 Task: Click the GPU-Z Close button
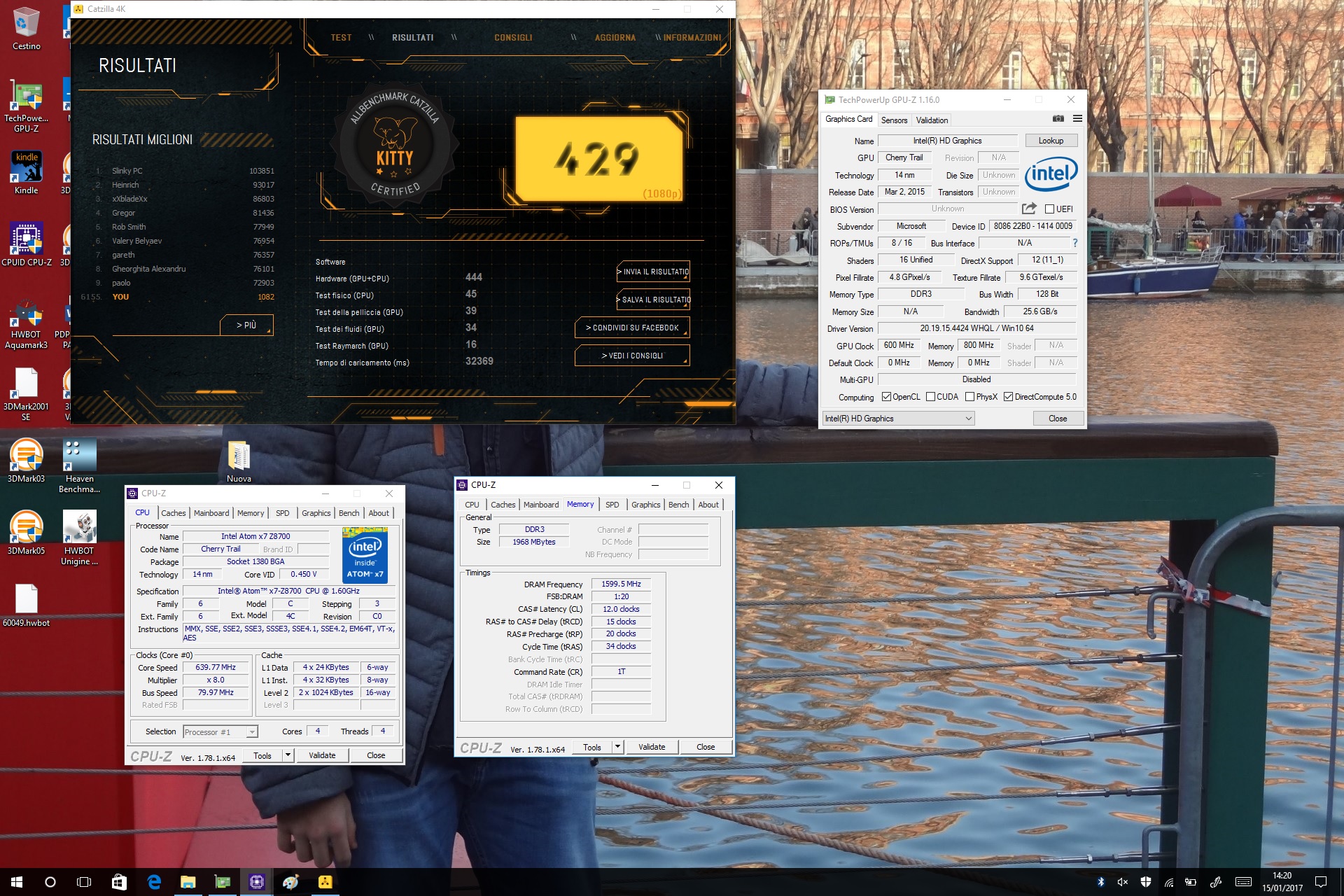tap(1058, 419)
